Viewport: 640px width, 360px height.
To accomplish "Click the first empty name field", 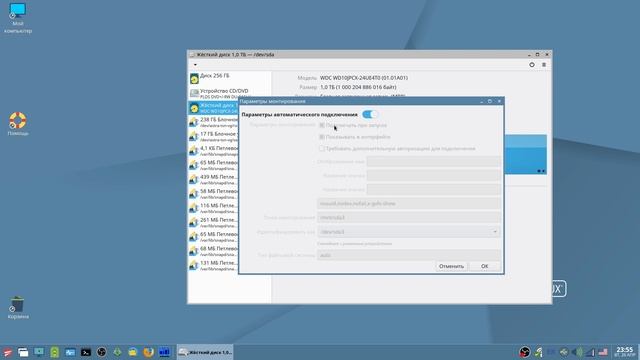I will click(433, 162).
